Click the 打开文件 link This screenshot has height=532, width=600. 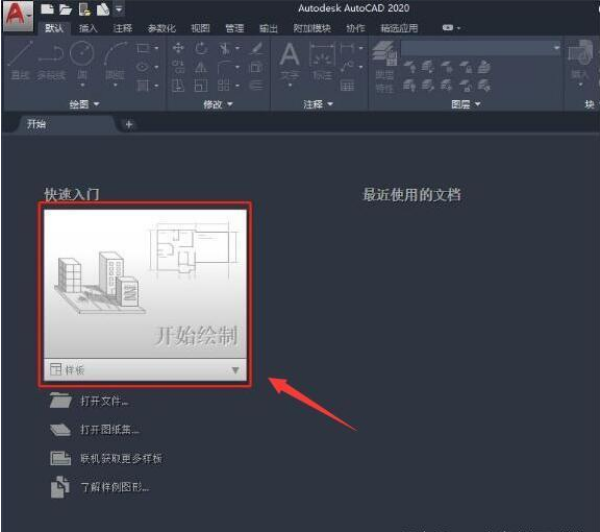(104, 402)
